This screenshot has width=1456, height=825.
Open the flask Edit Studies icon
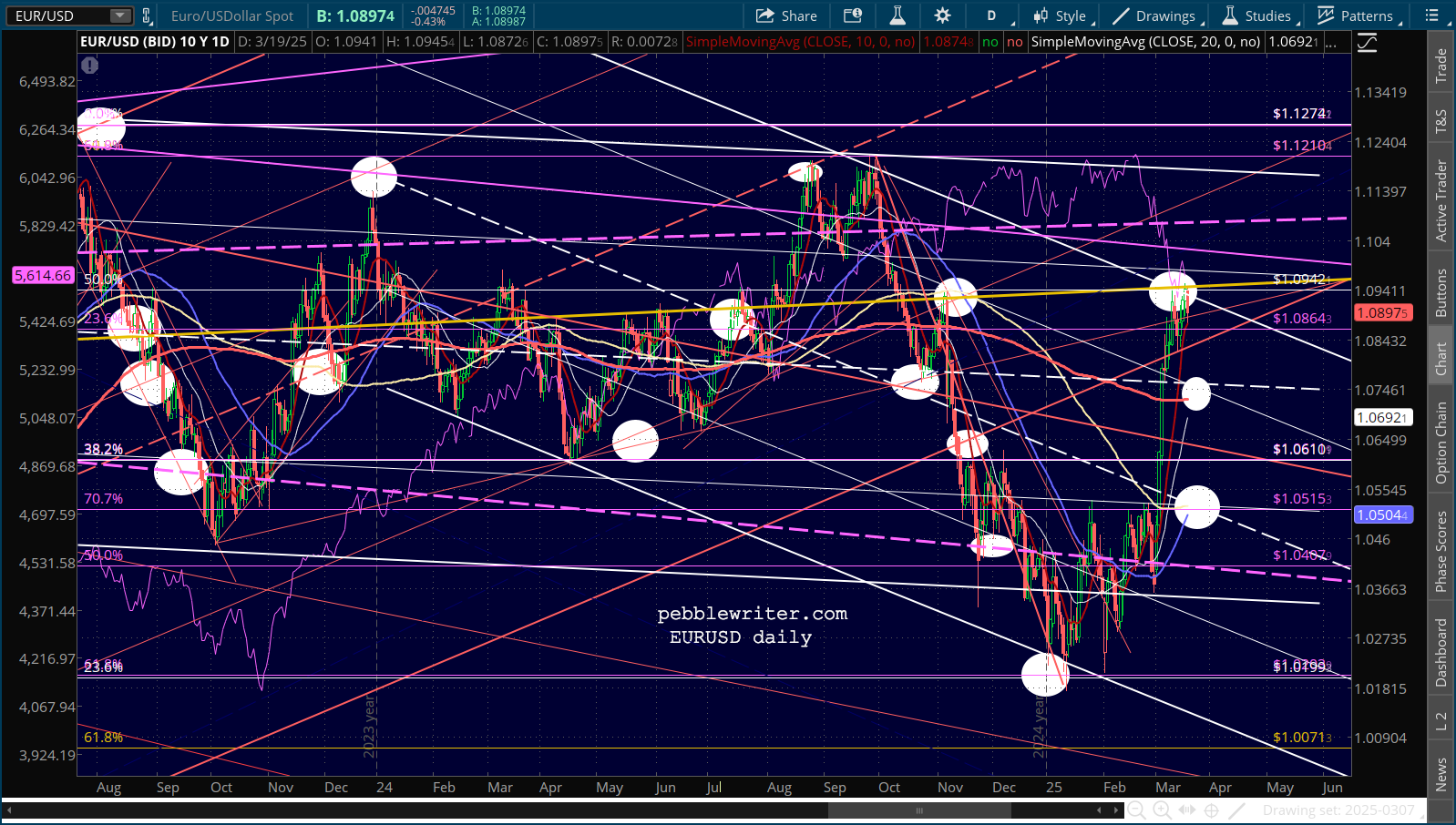[897, 15]
